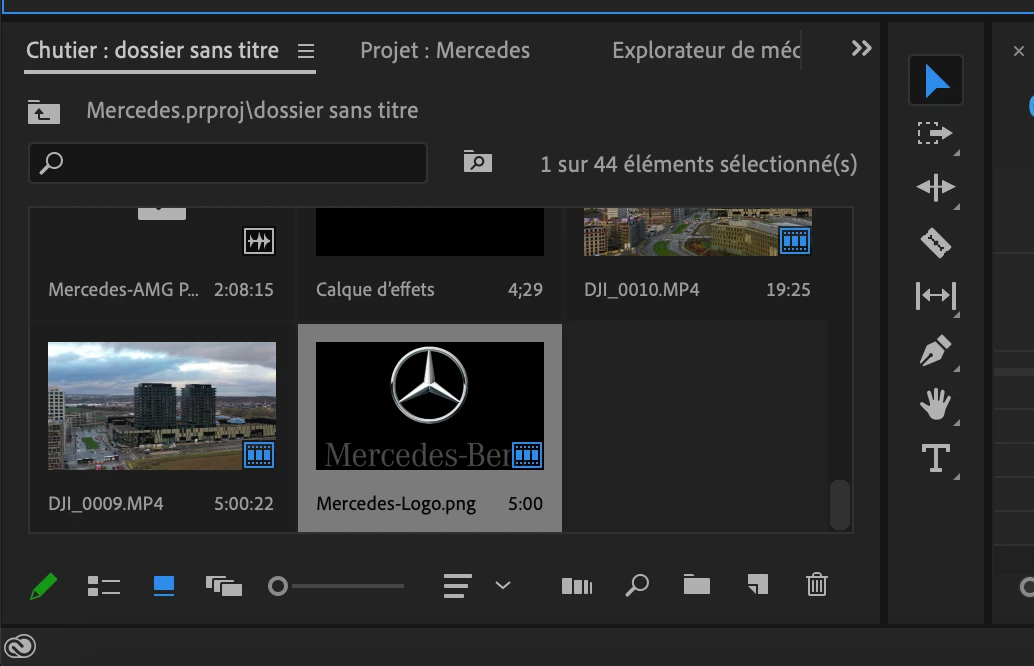Click the trash Clear icon

tap(816, 585)
